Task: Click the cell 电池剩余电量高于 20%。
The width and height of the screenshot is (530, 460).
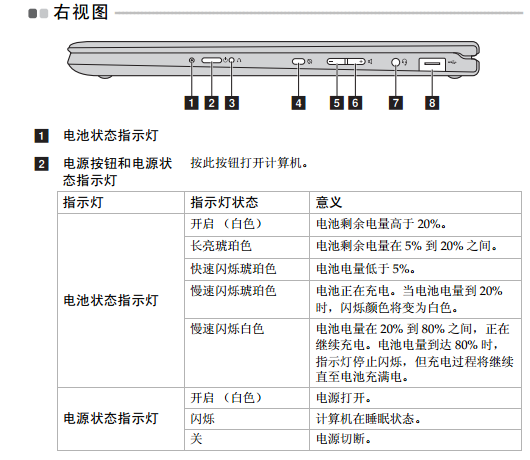Action: [x=415, y=225]
